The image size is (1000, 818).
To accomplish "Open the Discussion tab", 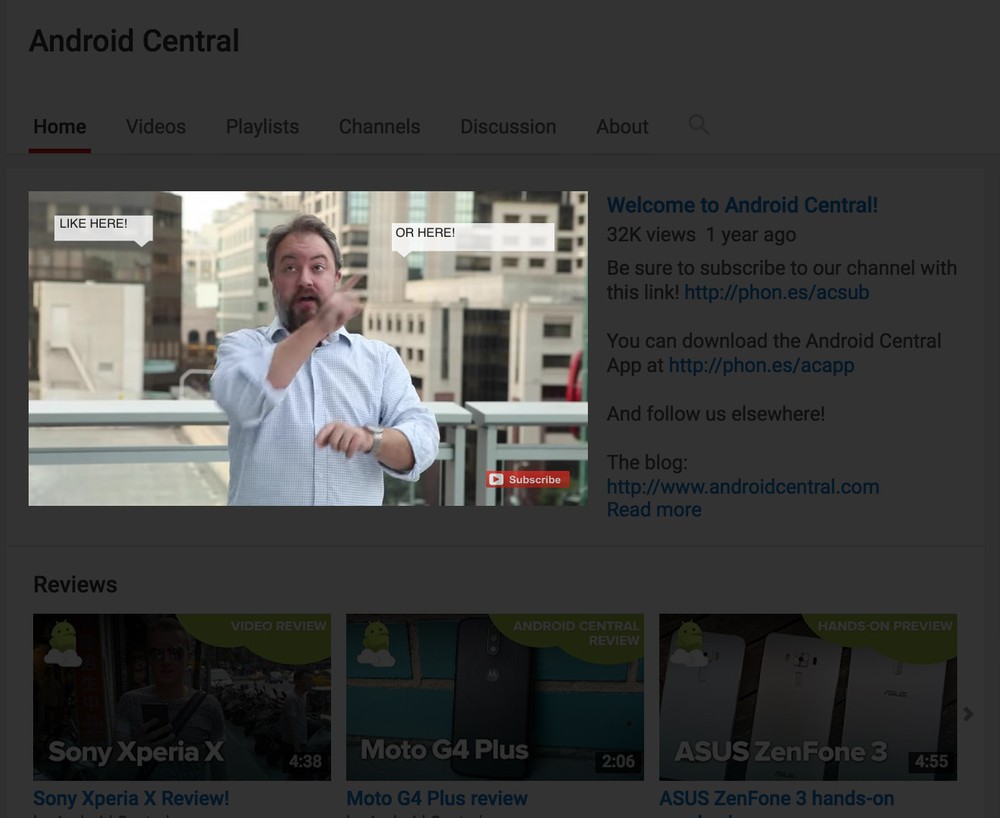I will (508, 127).
